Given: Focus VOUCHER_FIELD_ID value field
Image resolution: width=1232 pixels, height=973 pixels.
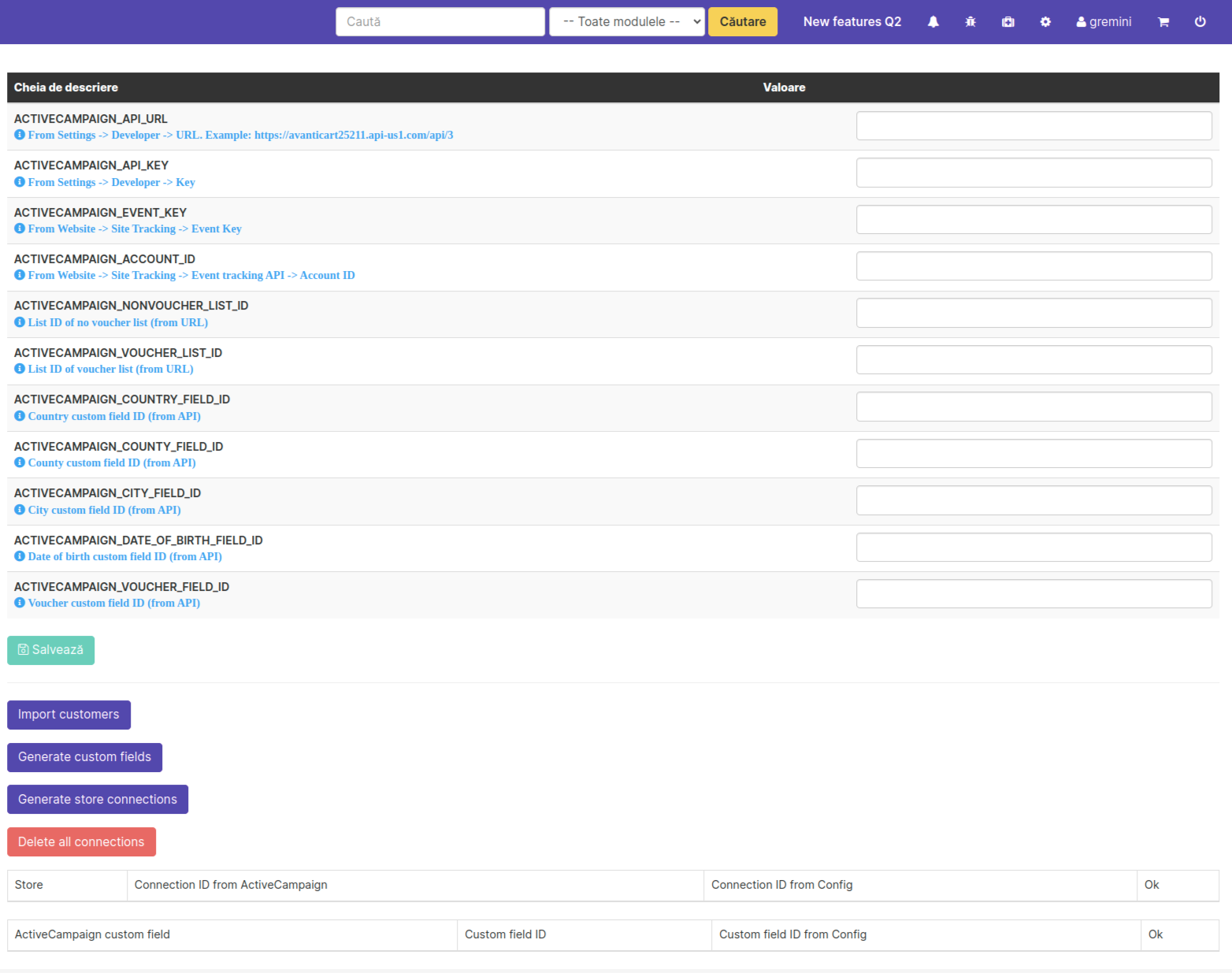Looking at the screenshot, I should click(x=1033, y=594).
